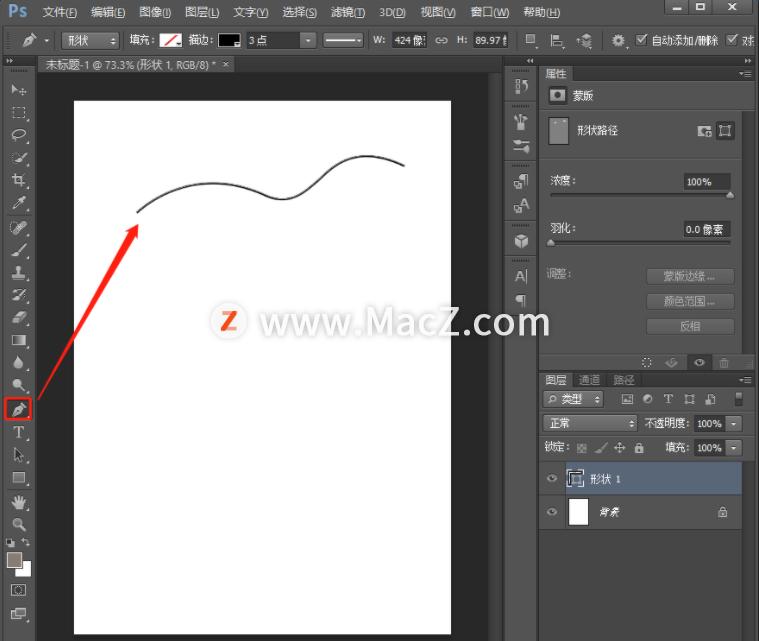This screenshot has width=759, height=641.
Task: Click the 反相 button
Action: tap(690, 327)
